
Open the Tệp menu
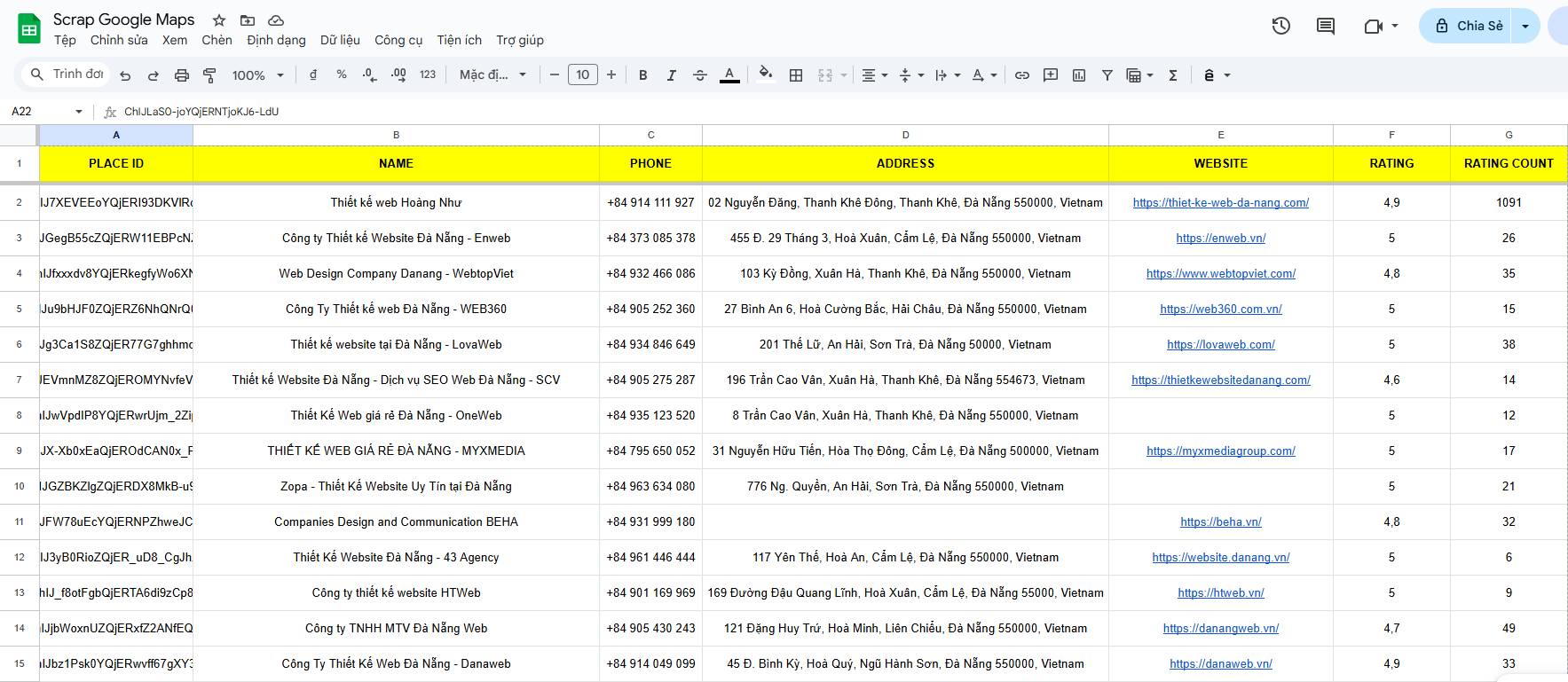(65, 40)
